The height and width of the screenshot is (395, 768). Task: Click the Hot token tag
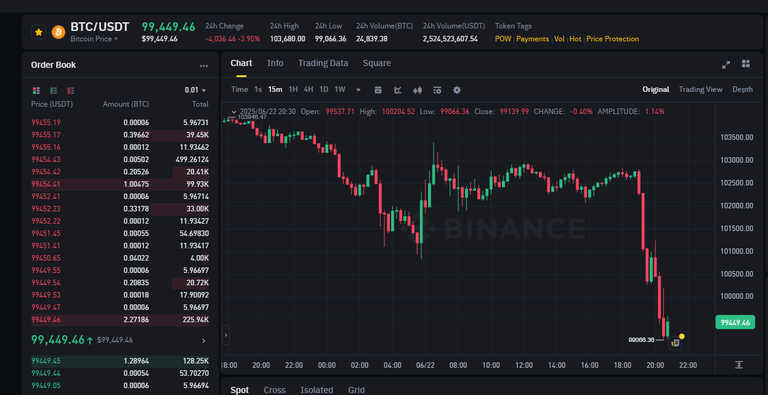pos(575,39)
